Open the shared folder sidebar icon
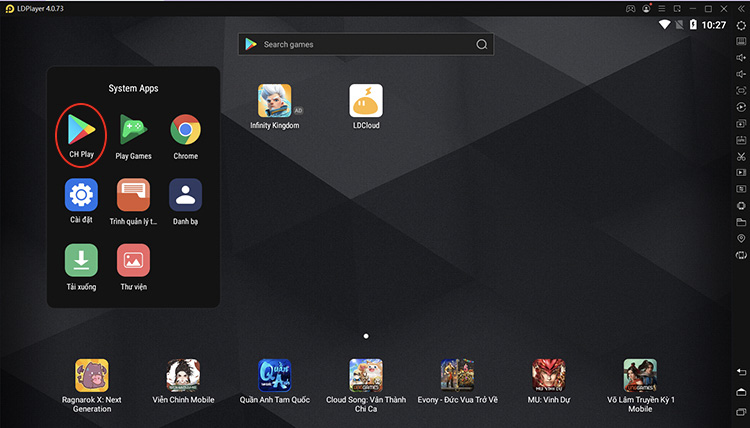This screenshot has width=750, height=428. pyautogui.click(x=741, y=222)
